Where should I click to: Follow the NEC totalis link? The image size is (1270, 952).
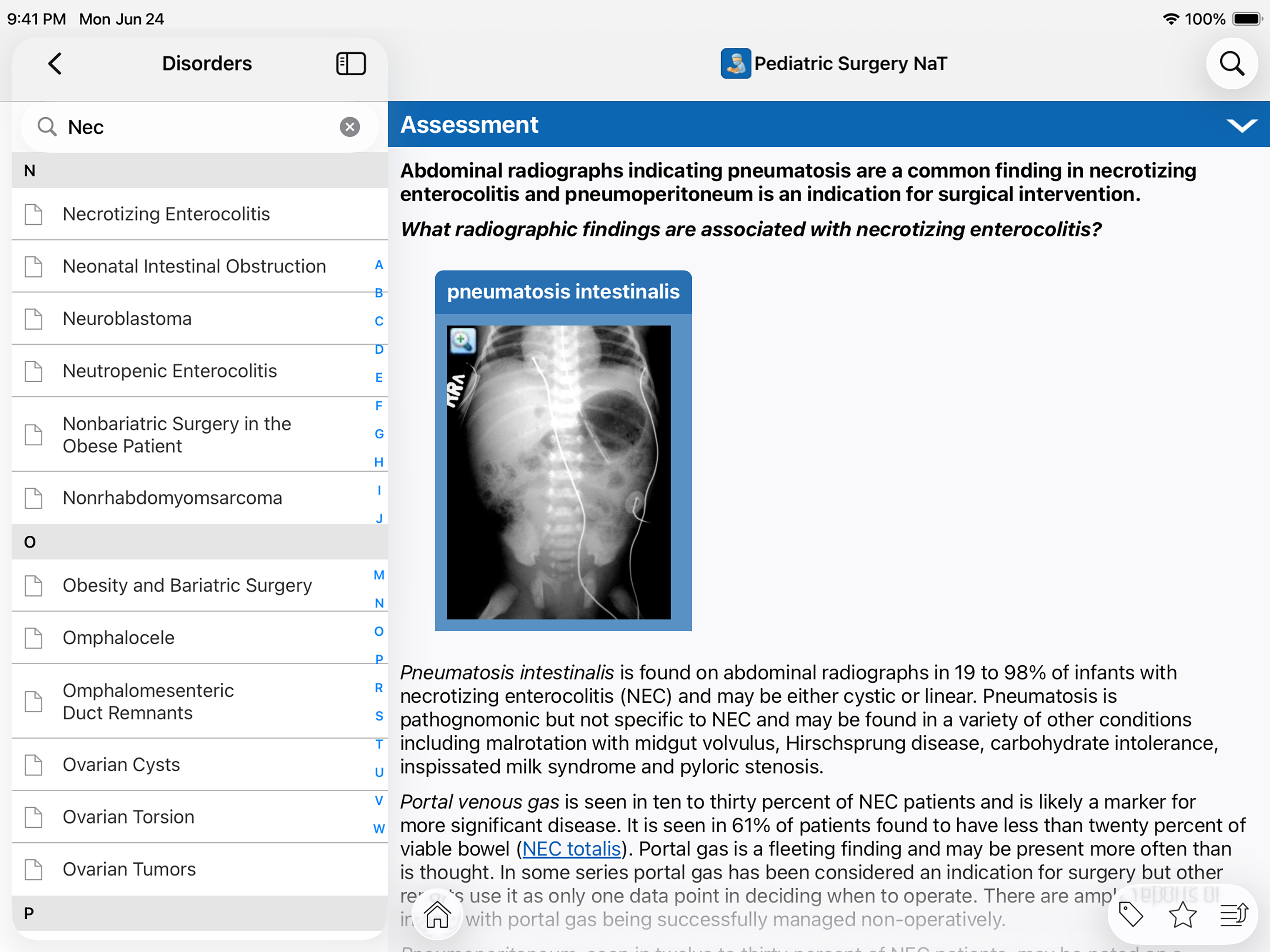pos(571,849)
